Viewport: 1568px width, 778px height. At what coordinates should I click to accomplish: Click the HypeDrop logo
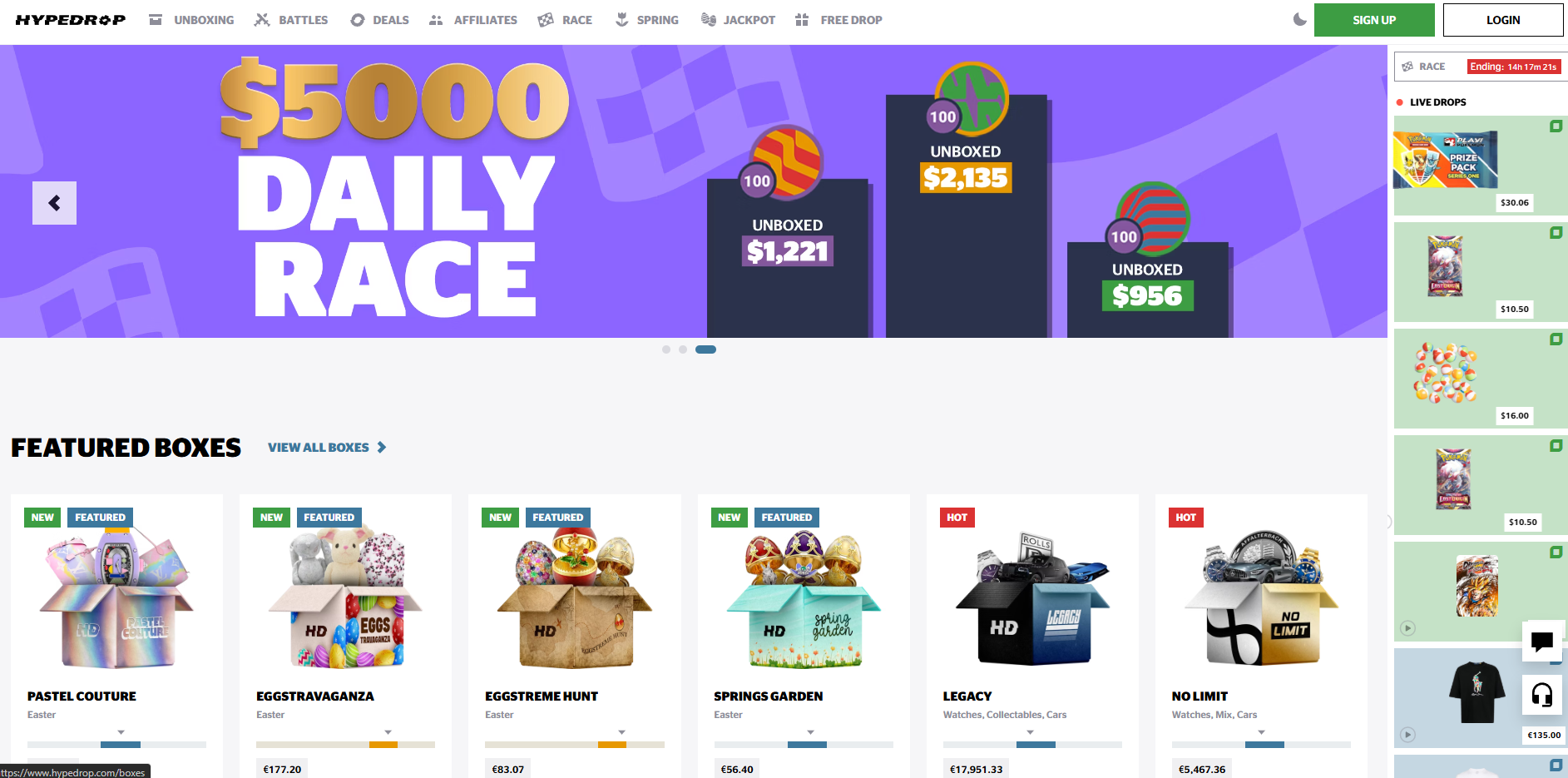(71, 20)
